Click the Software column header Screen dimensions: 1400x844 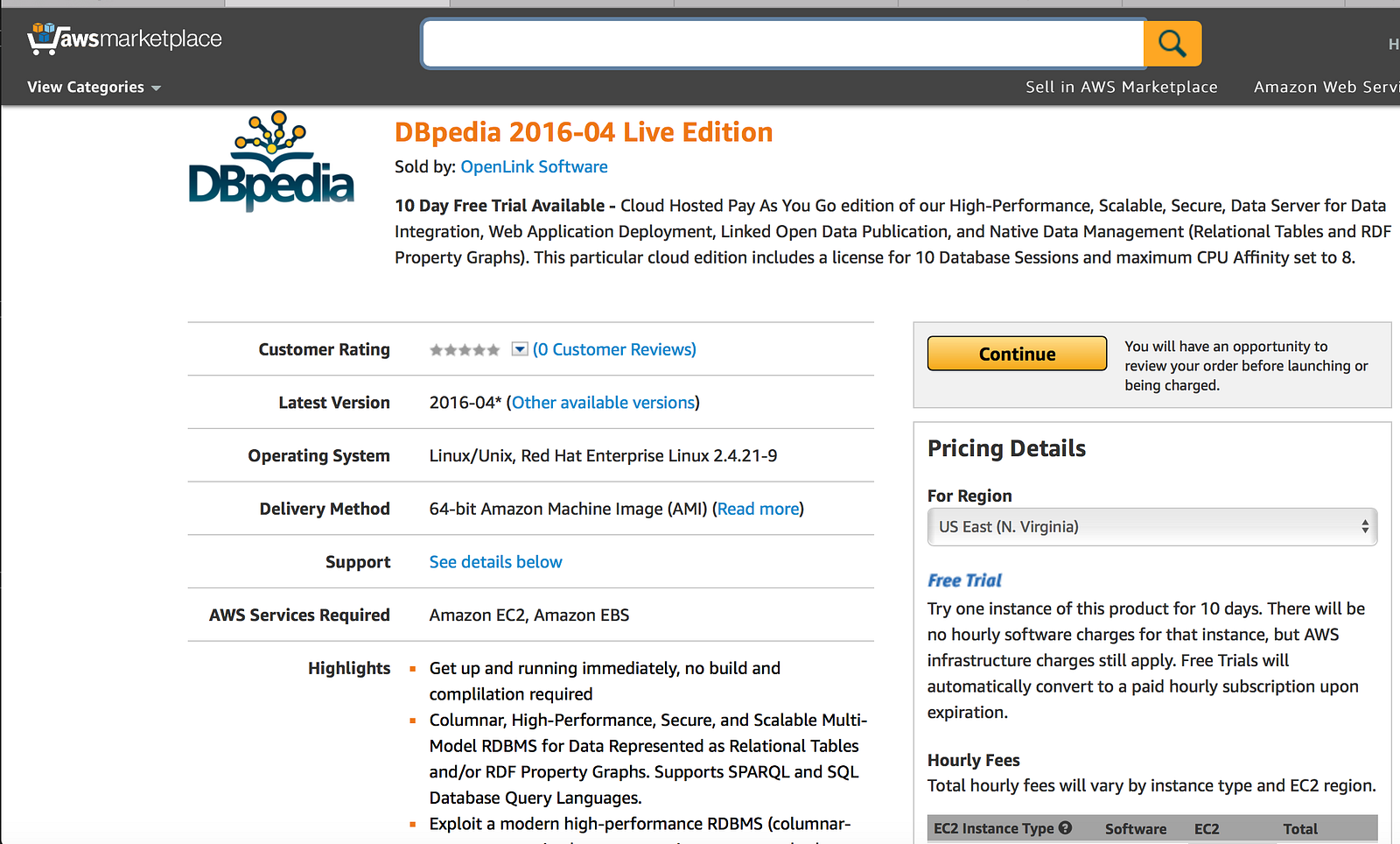click(x=1136, y=828)
